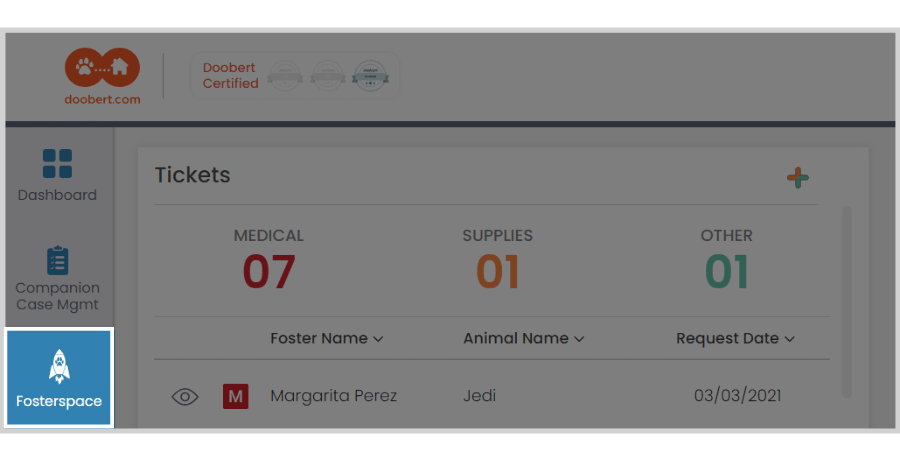Filter by Supplies tickets count 01

(x=497, y=272)
